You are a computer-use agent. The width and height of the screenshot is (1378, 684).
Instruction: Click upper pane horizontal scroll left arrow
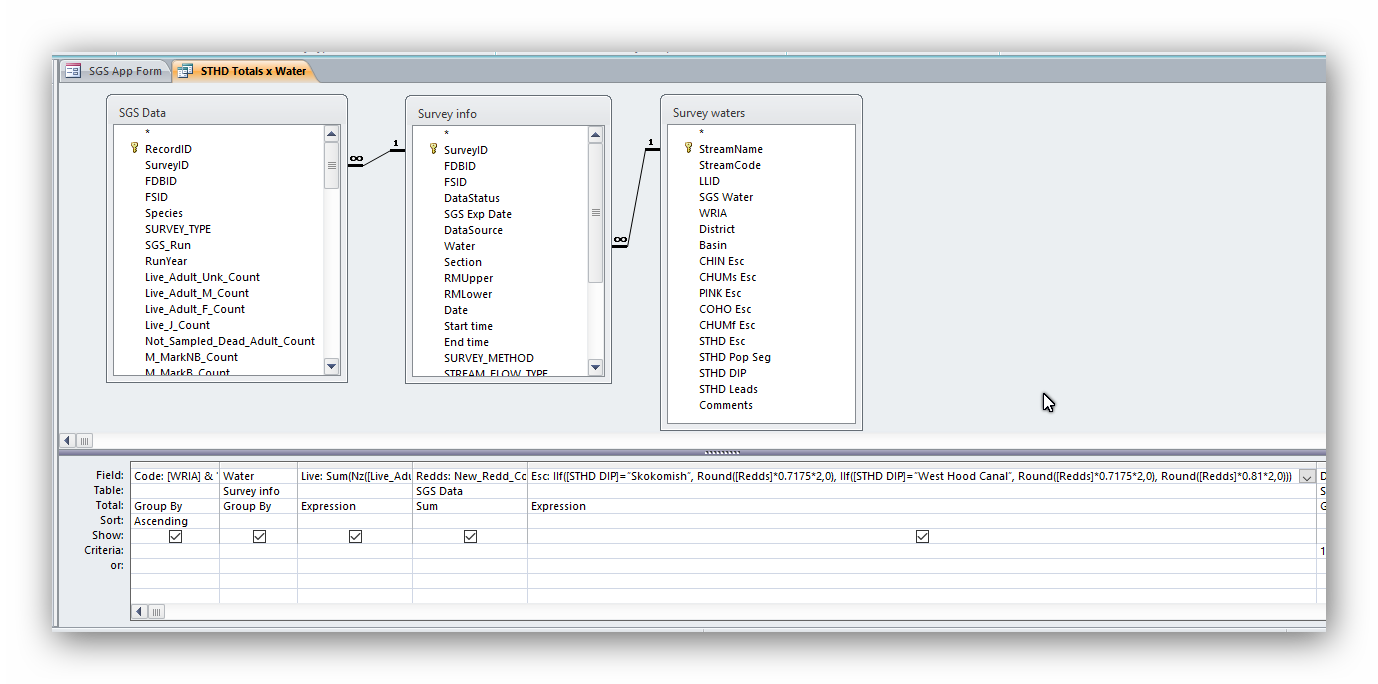[68, 440]
